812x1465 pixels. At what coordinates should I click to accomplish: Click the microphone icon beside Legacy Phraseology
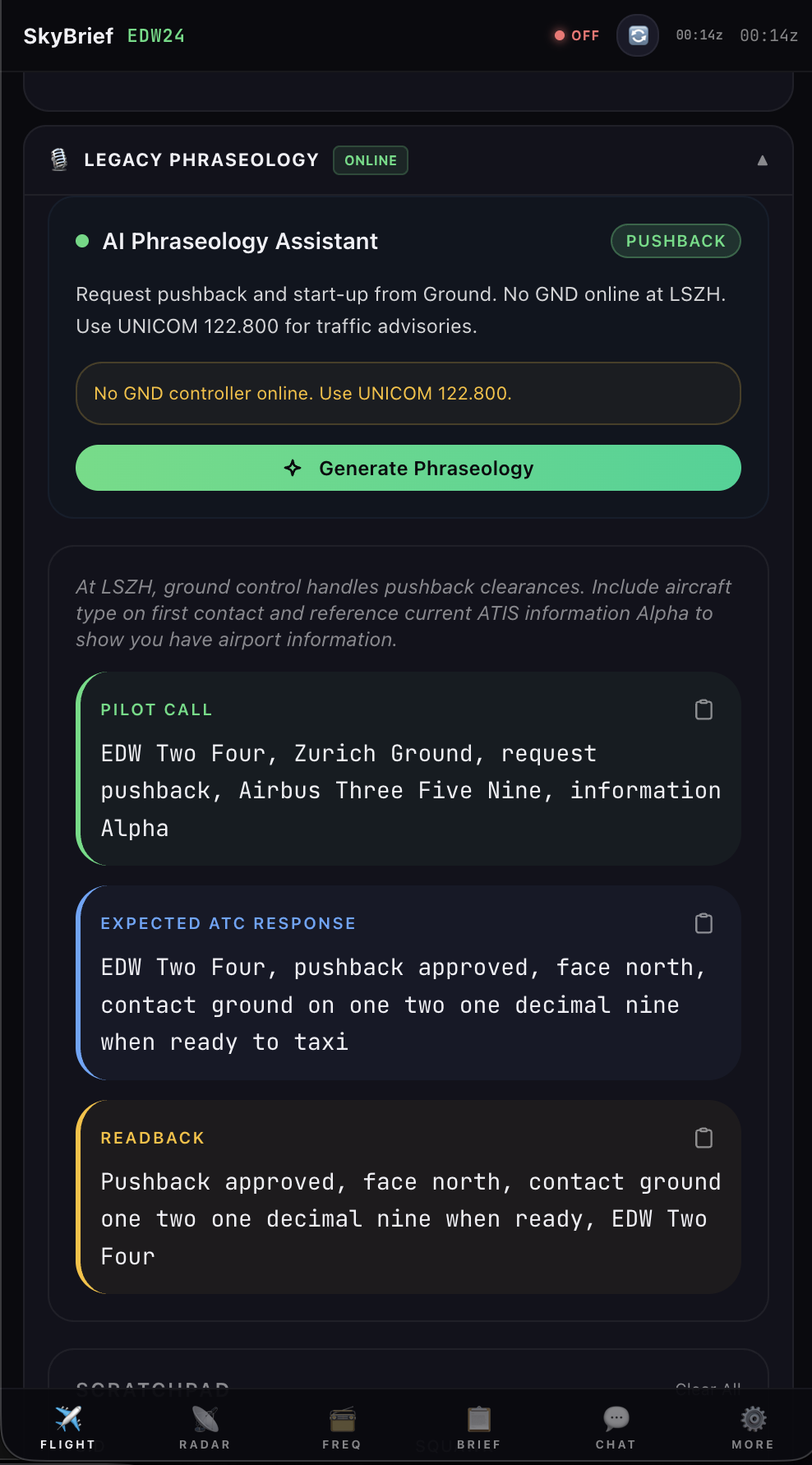[x=58, y=160]
